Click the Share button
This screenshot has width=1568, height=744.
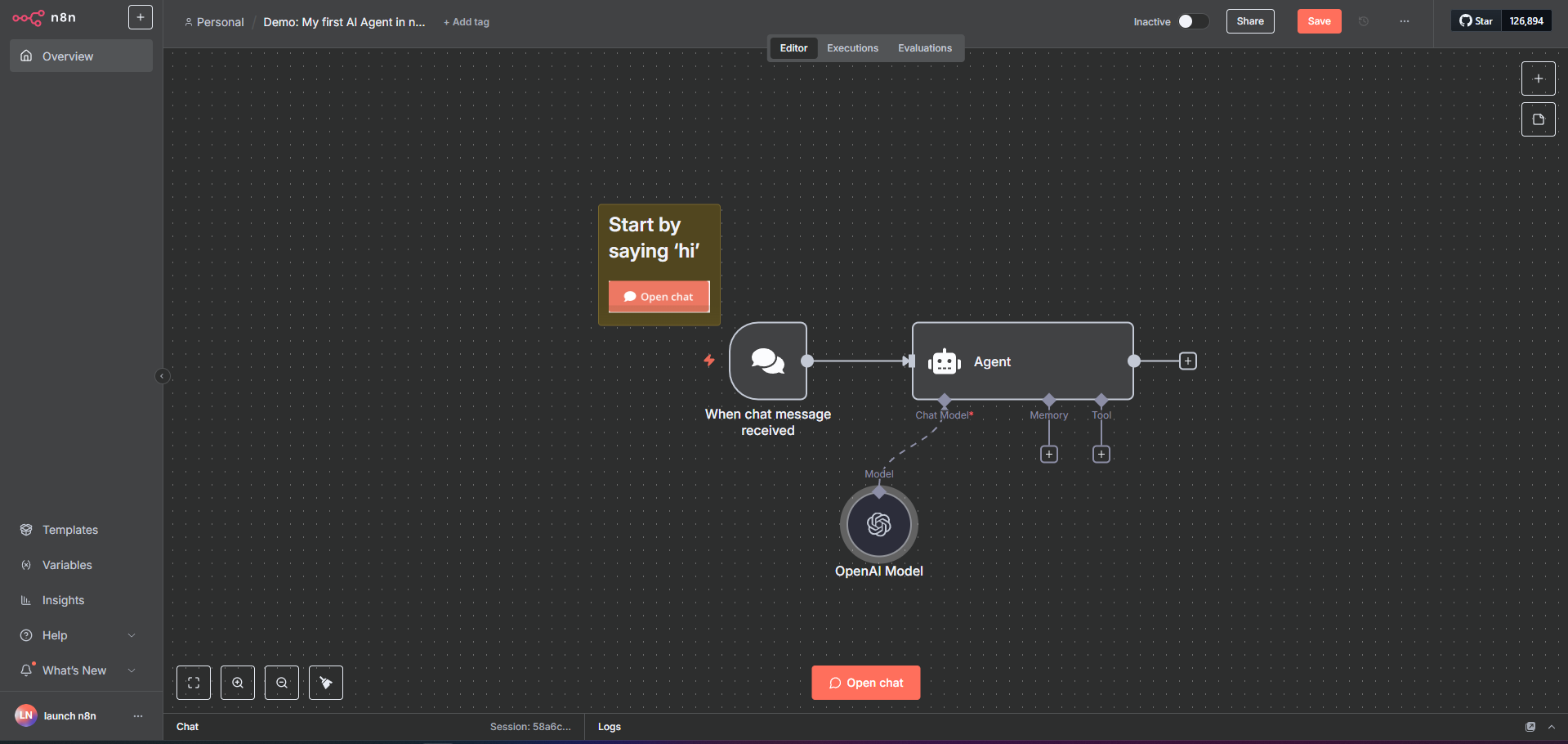click(1249, 21)
